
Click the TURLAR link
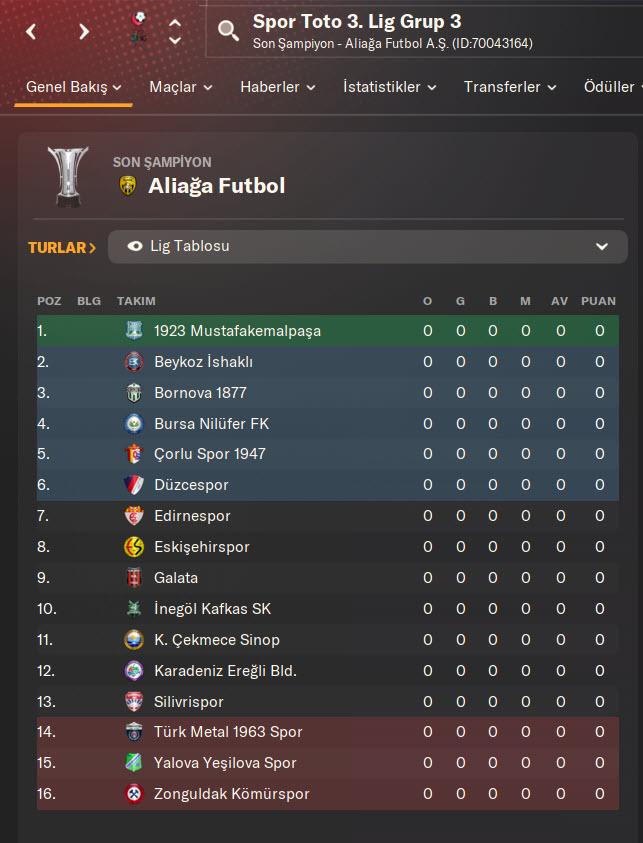[62, 247]
